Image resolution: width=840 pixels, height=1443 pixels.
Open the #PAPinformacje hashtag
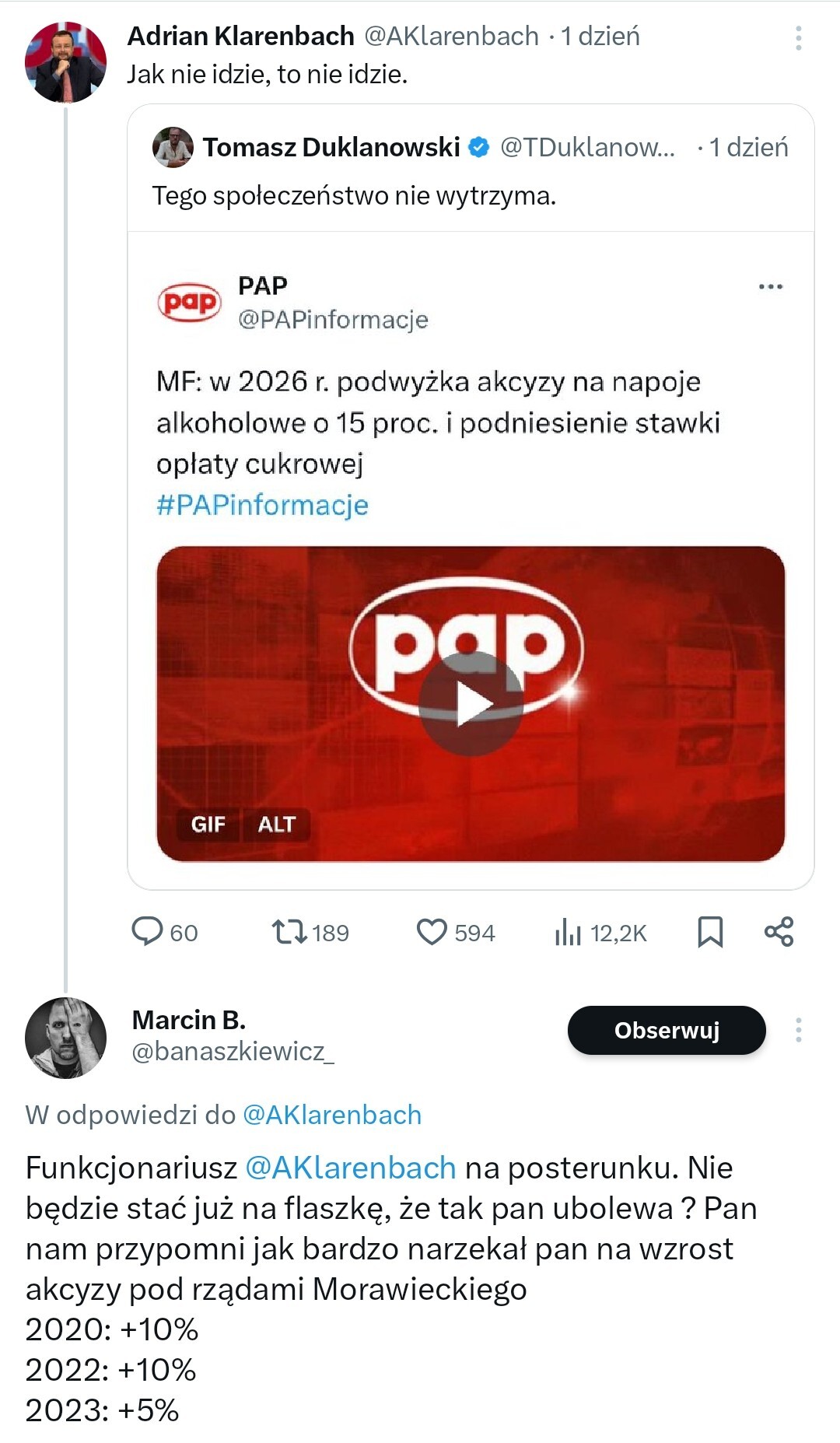pos(262,505)
